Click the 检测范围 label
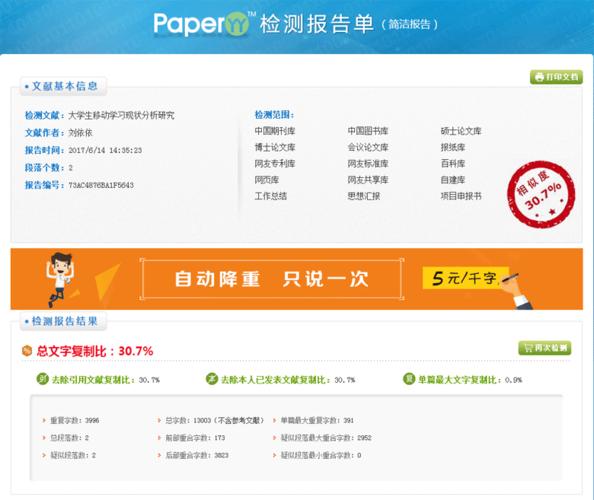The height and width of the screenshot is (500, 594). (274, 115)
